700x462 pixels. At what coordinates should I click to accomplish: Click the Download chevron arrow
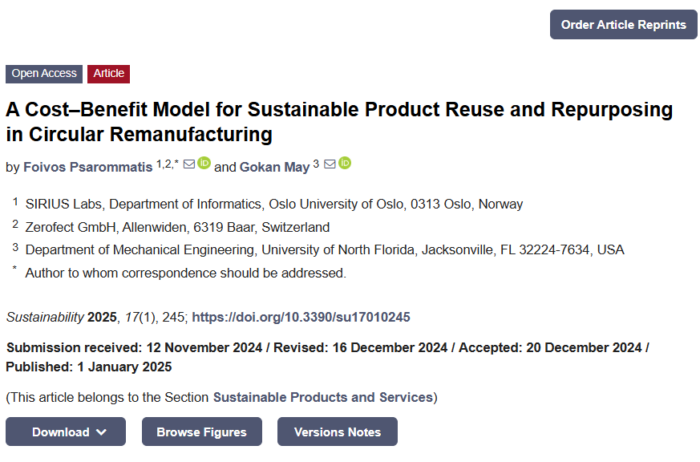pyautogui.click(x=101, y=432)
